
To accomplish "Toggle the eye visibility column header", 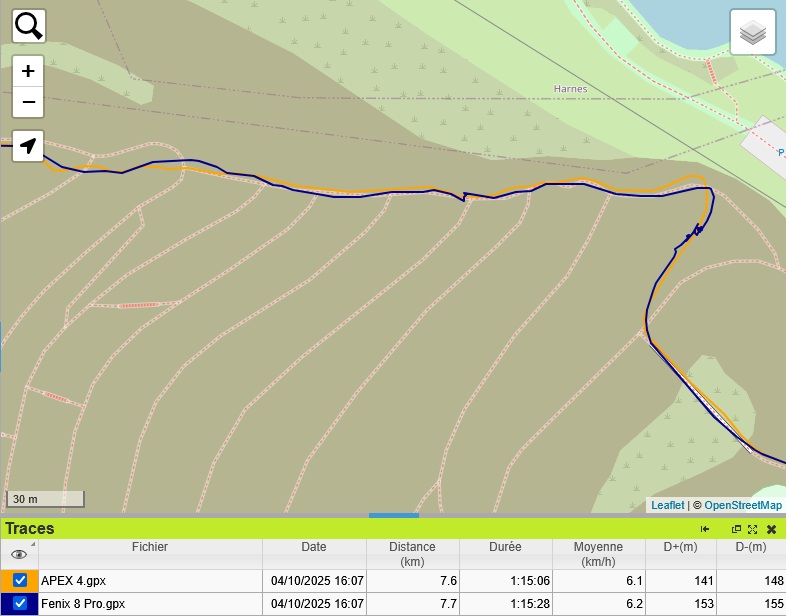I will (19, 554).
